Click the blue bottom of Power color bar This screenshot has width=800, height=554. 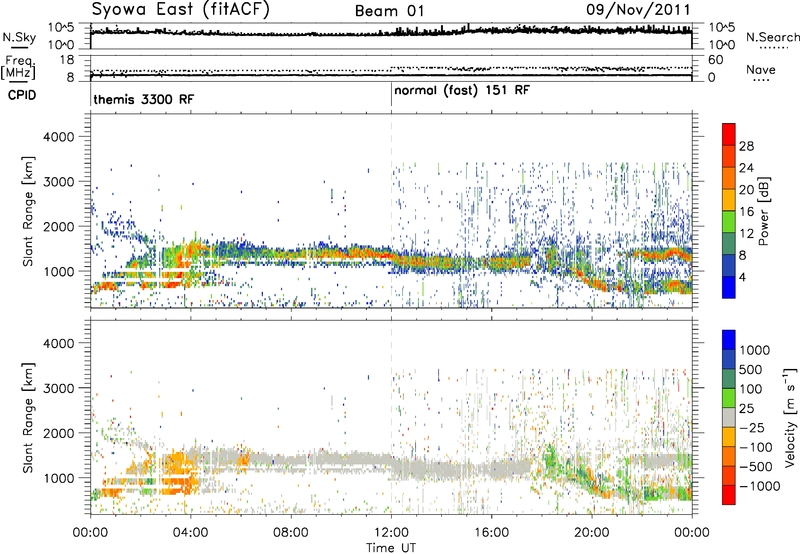click(729, 287)
